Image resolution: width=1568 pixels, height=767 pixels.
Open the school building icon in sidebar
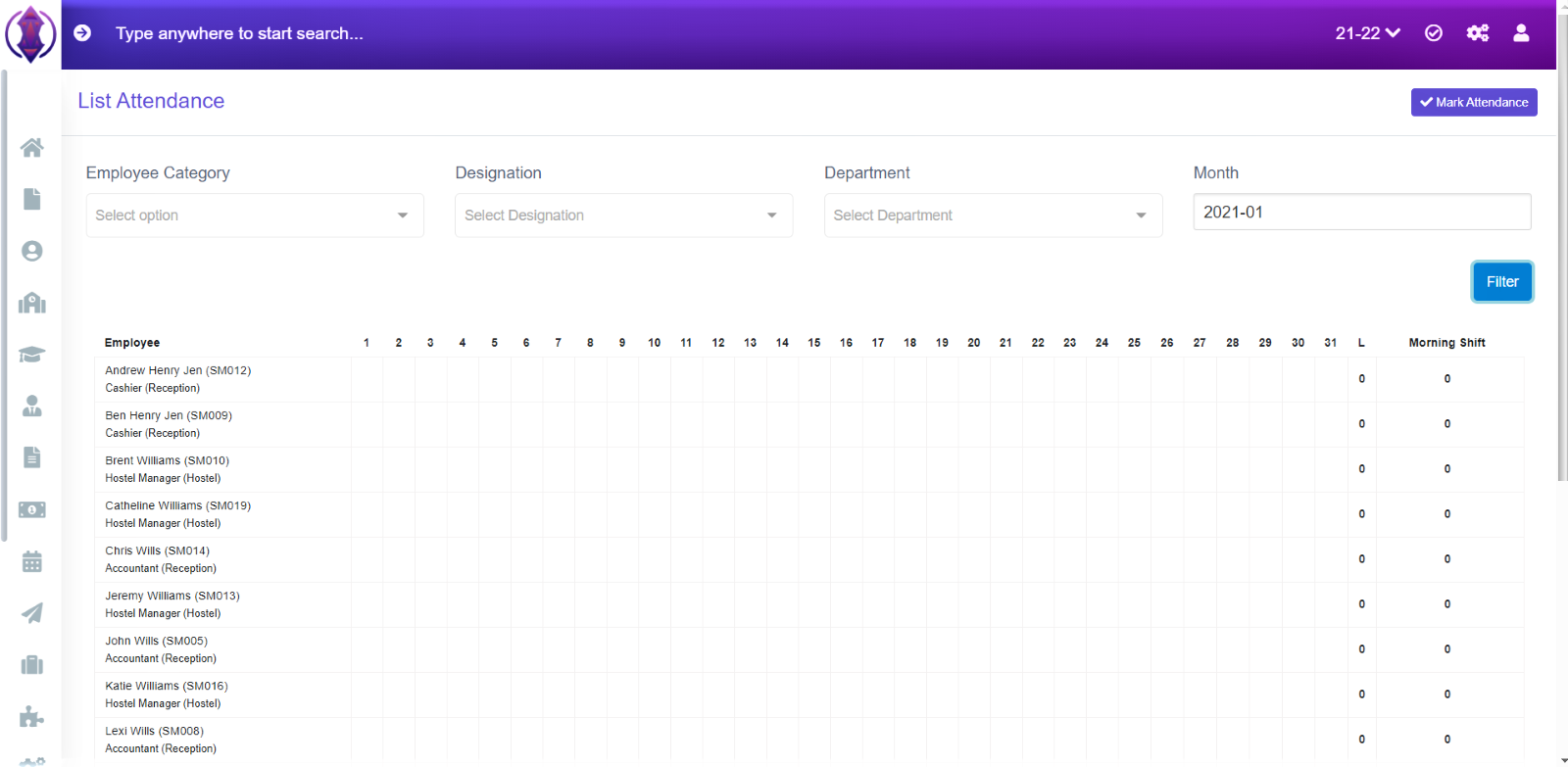click(x=32, y=303)
